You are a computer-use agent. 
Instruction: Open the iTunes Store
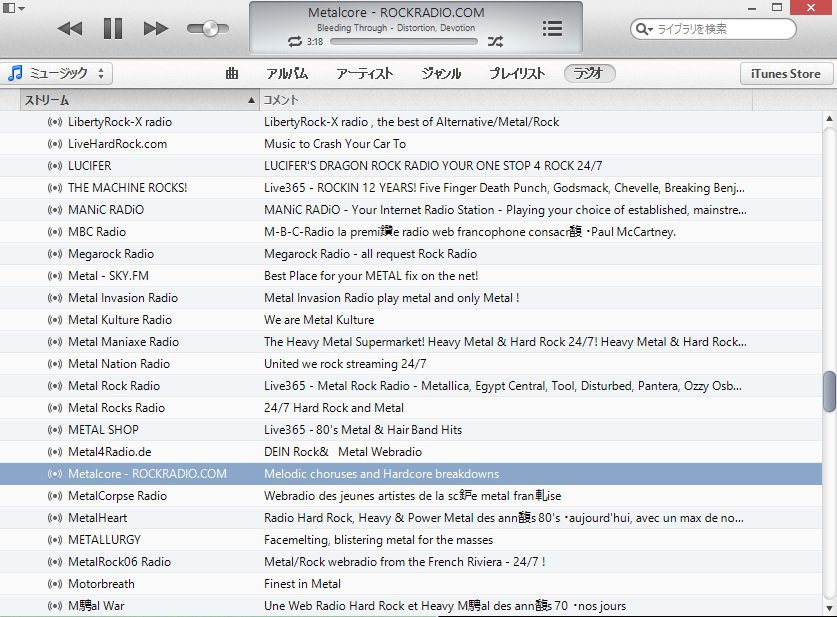[x=785, y=73]
